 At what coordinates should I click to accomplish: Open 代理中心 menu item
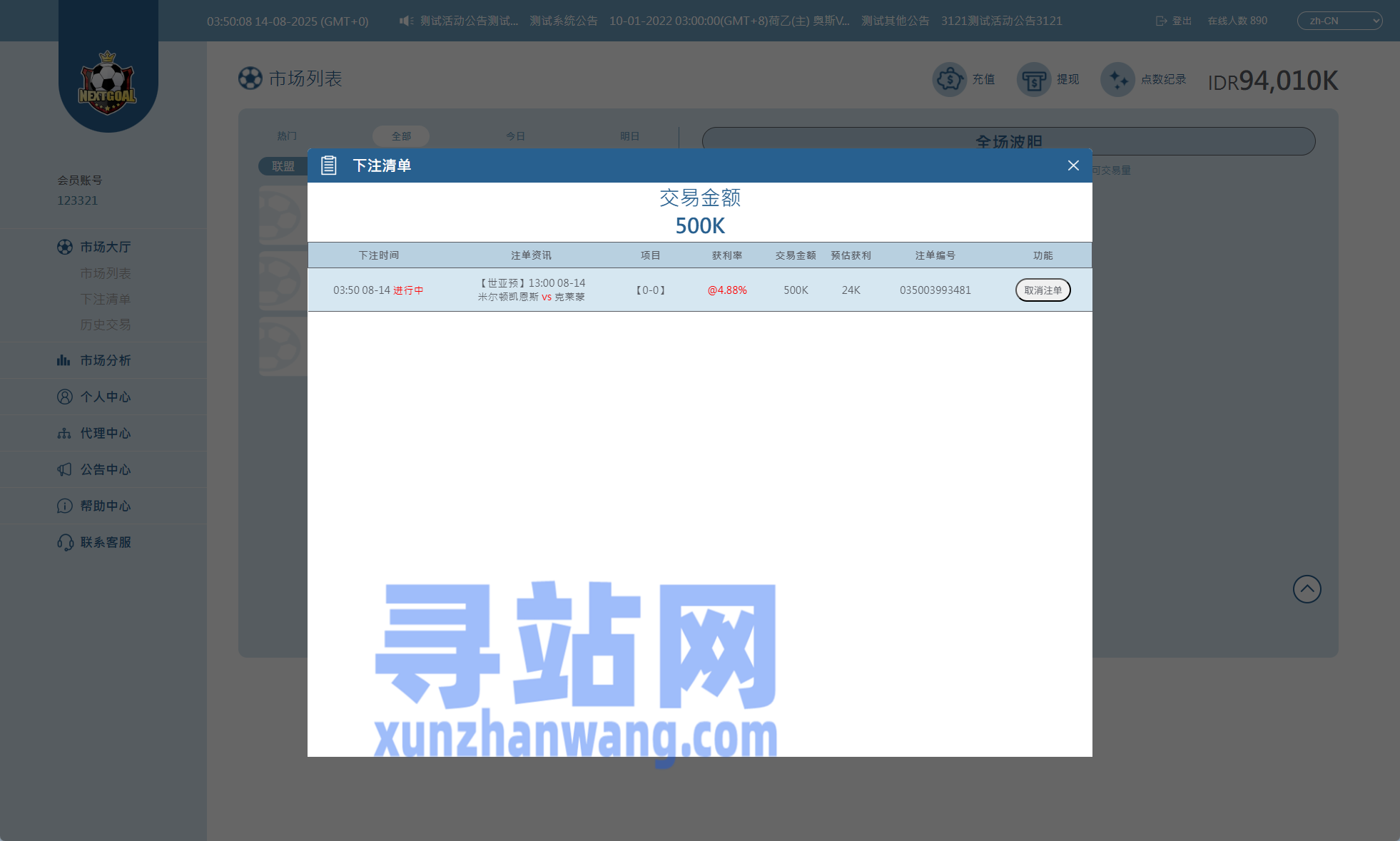[105, 433]
